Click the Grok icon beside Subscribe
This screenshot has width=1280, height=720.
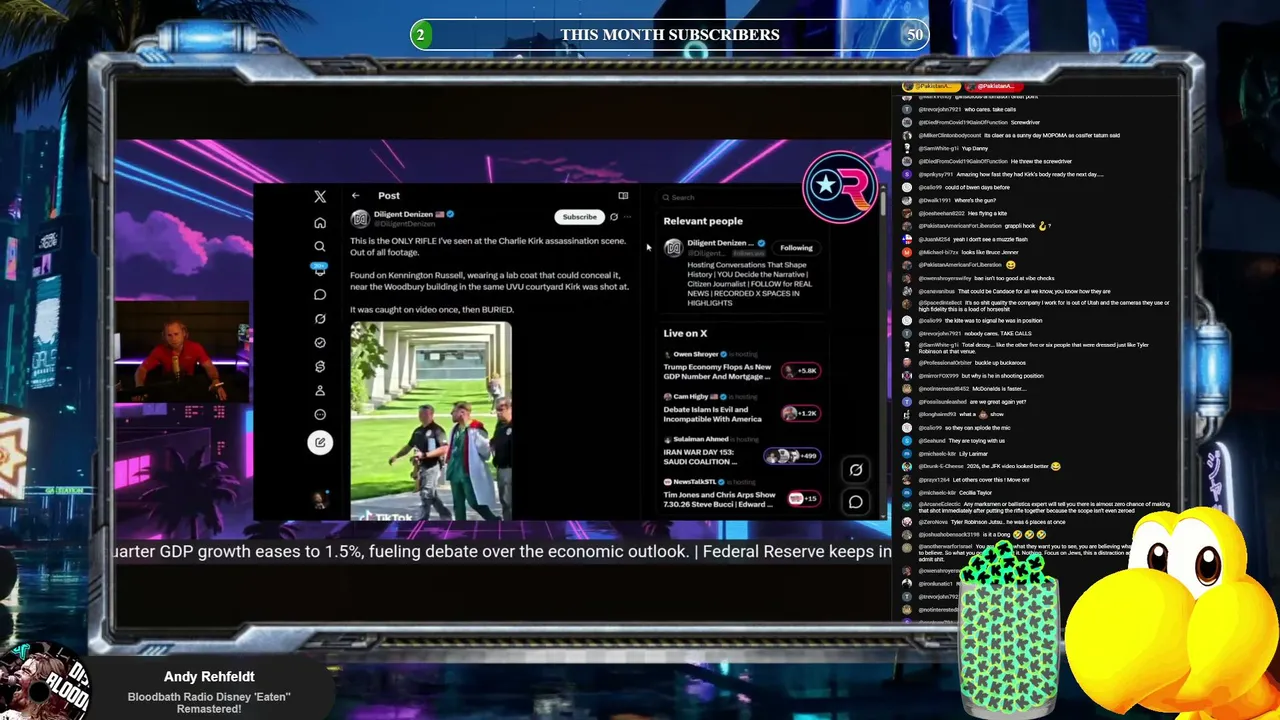(x=614, y=217)
